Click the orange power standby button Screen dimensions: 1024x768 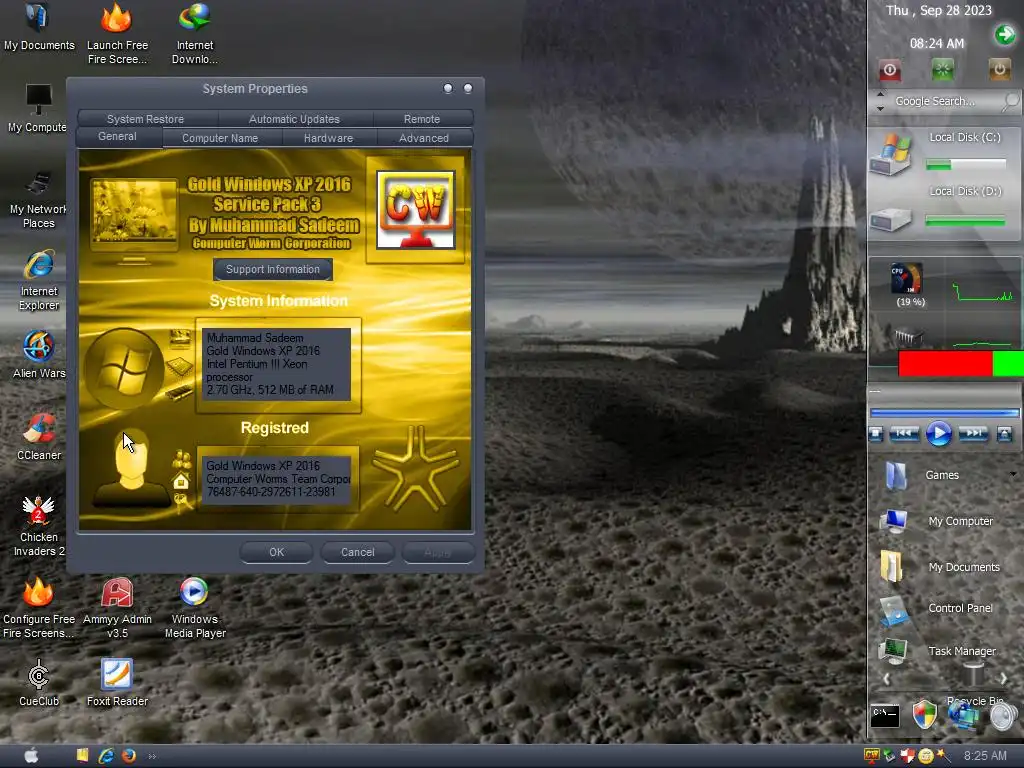pyautogui.click(x=999, y=69)
